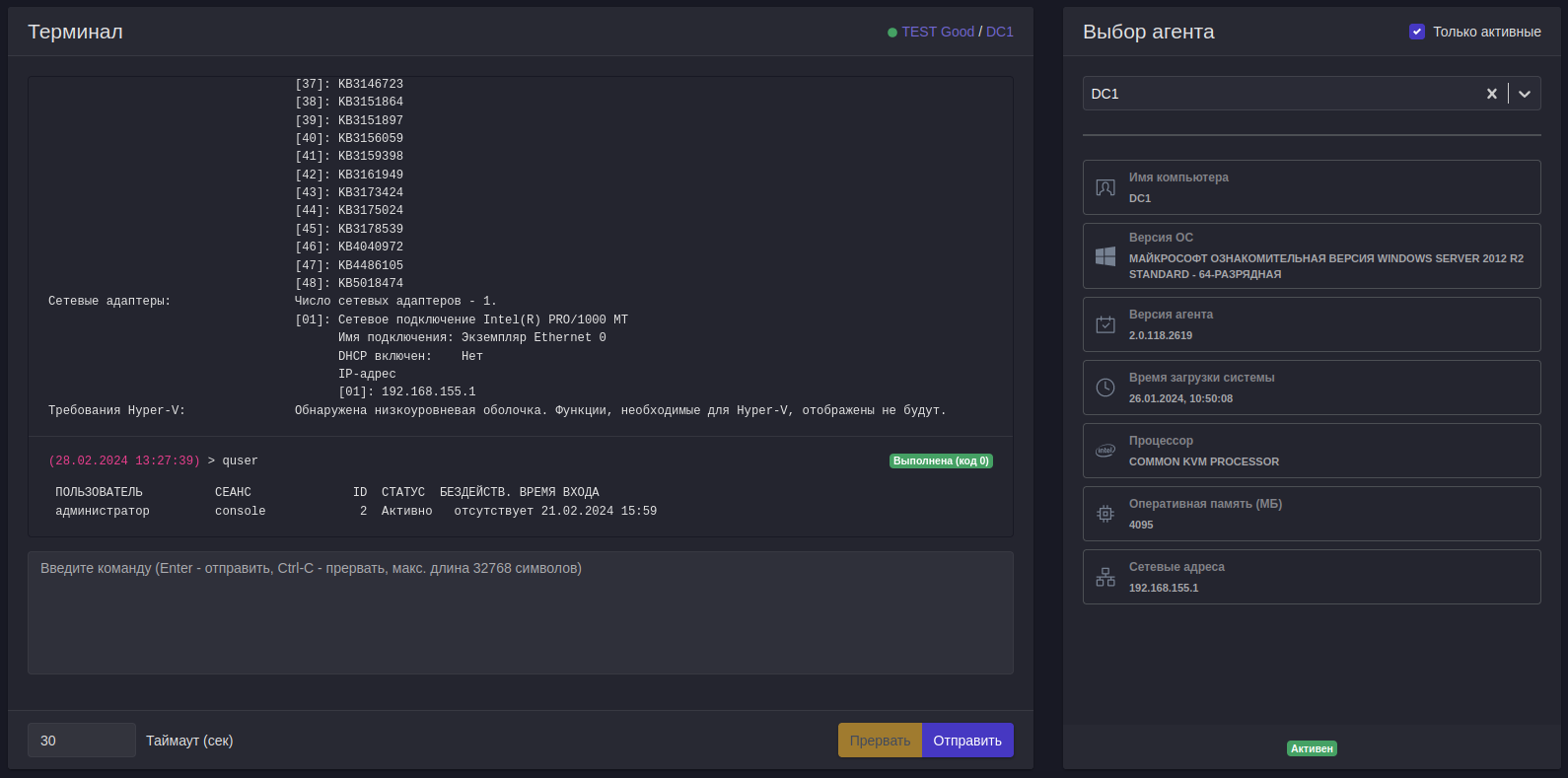This screenshot has height=778, width=1568.
Task: Click the quser command line text
Action: click(x=241, y=460)
